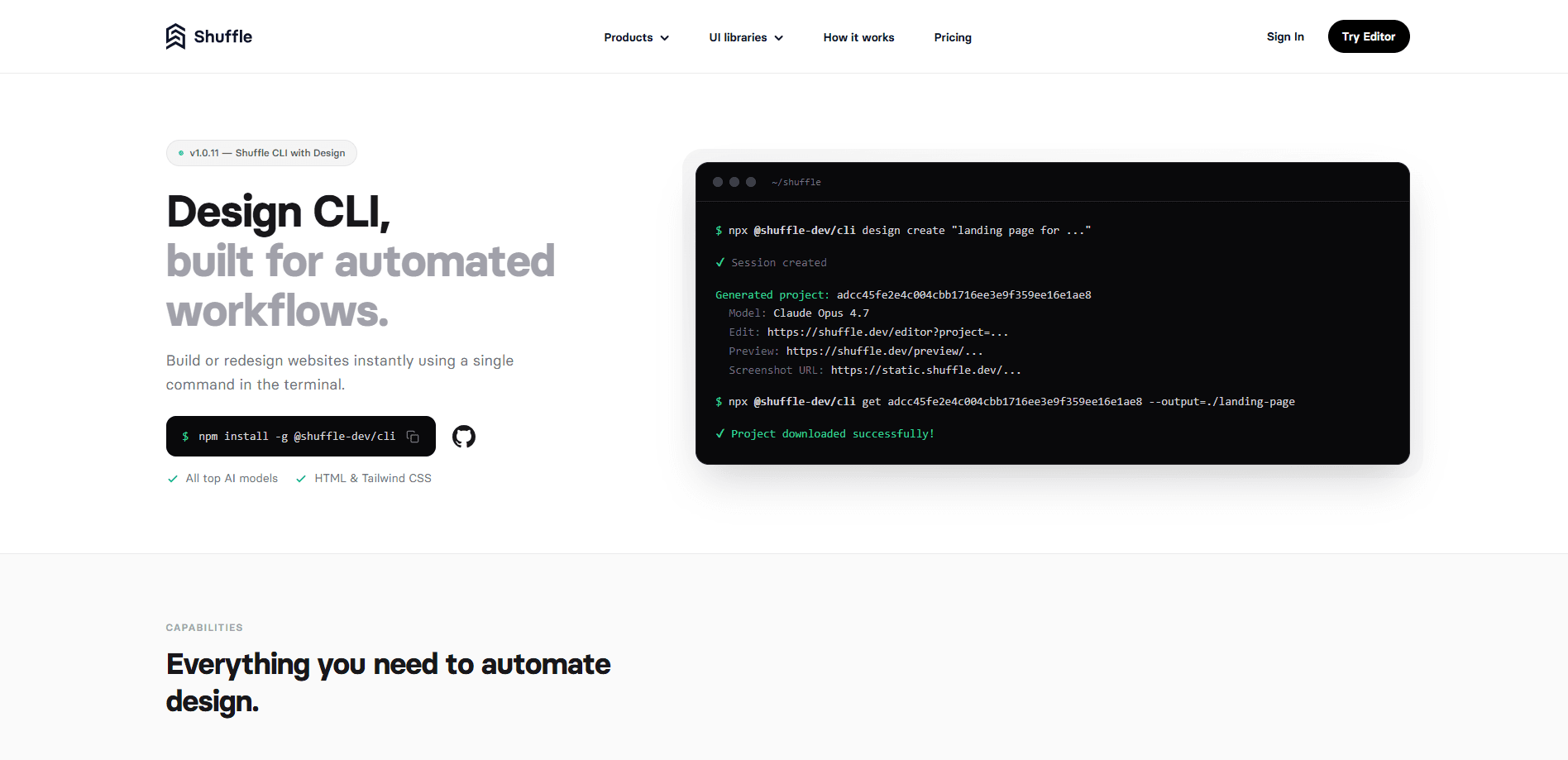Click the '~/shuffle' terminal title
1568x760 pixels.
click(796, 182)
